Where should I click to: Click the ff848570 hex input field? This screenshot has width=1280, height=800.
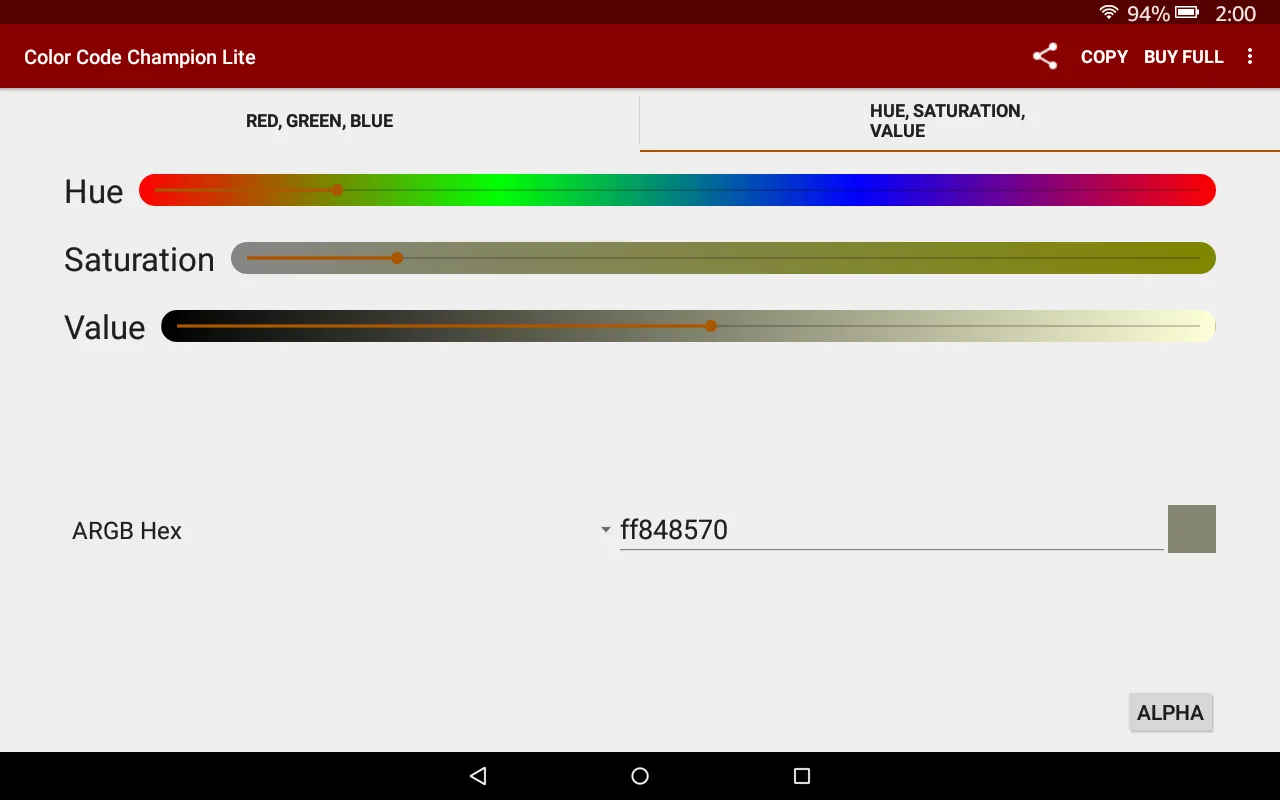(891, 530)
